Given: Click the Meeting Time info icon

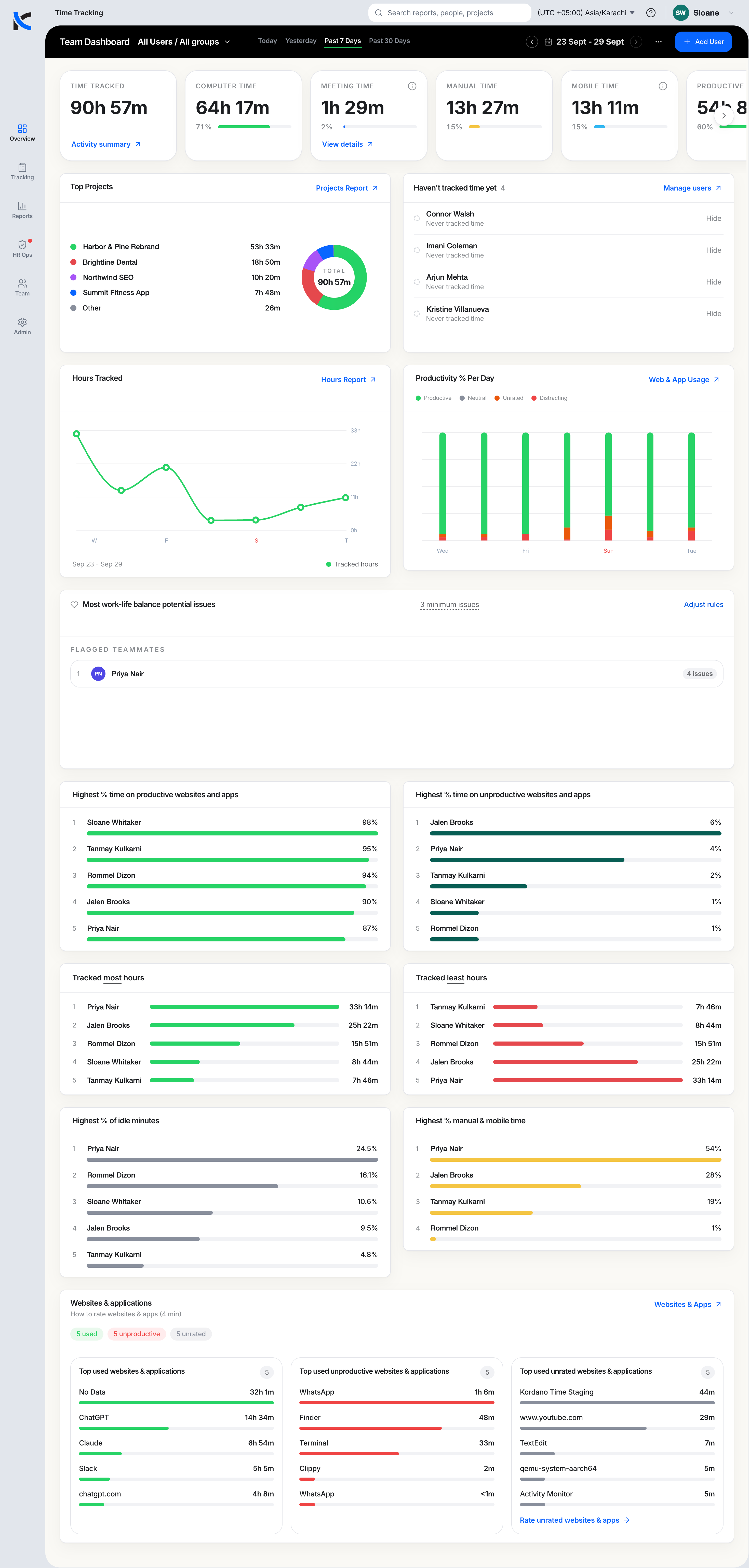Looking at the screenshot, I should click(x=412, y=86).
